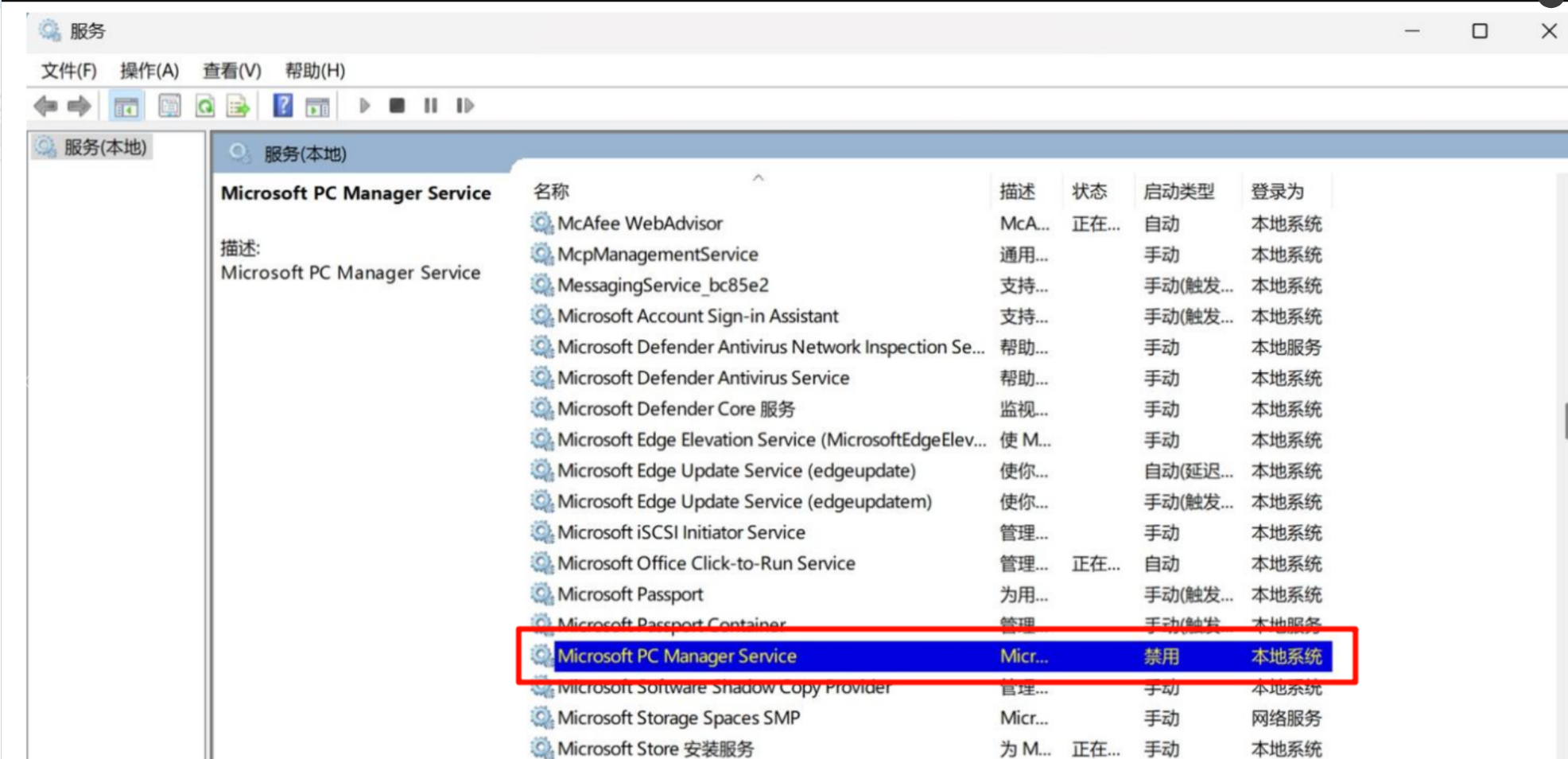The height and width of the screenshot is (759, 1568).
Task: Click the Export List toolbar icon
Action: tap(239, 106)
